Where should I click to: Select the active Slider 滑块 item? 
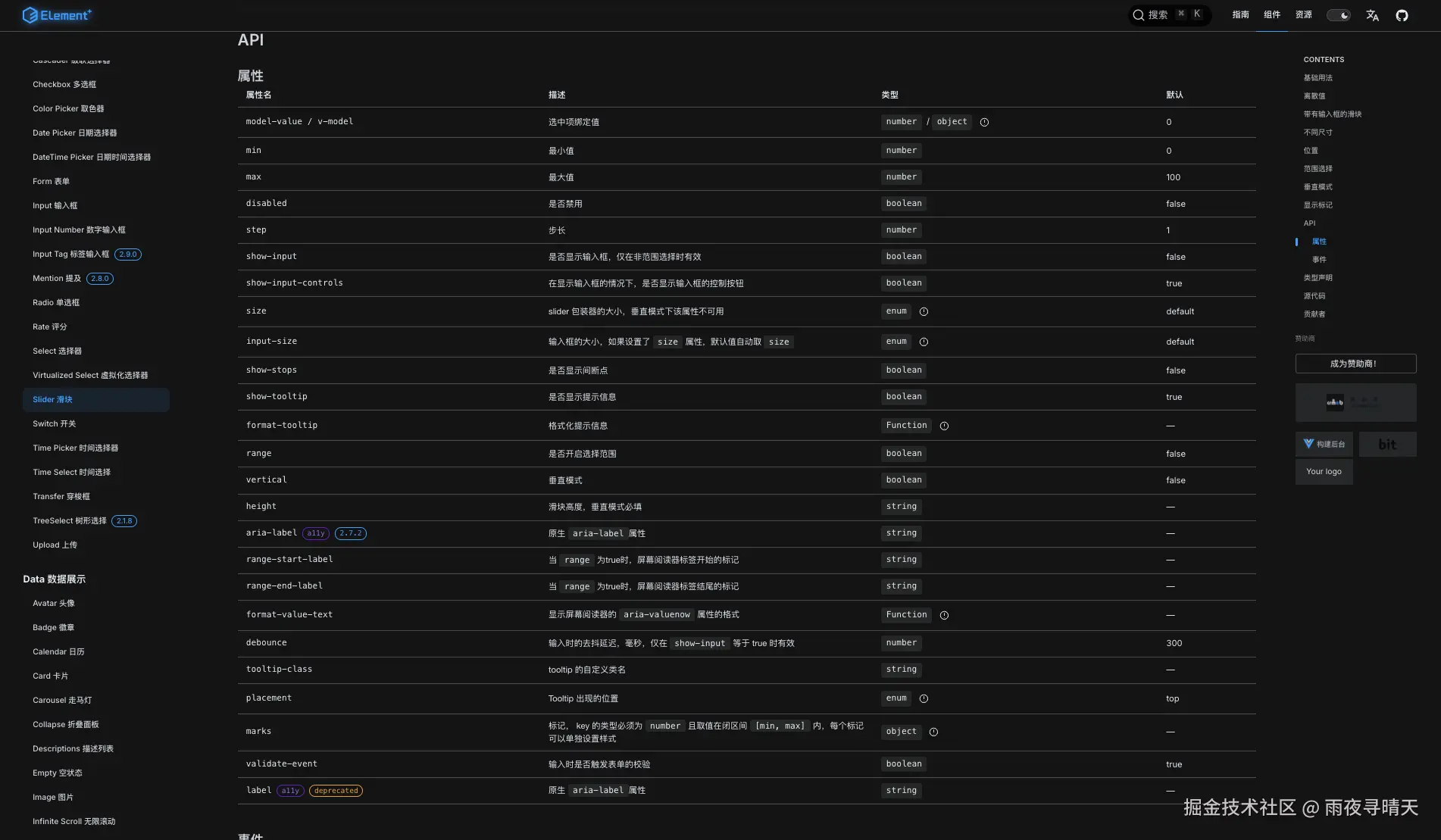click(96, 400)
